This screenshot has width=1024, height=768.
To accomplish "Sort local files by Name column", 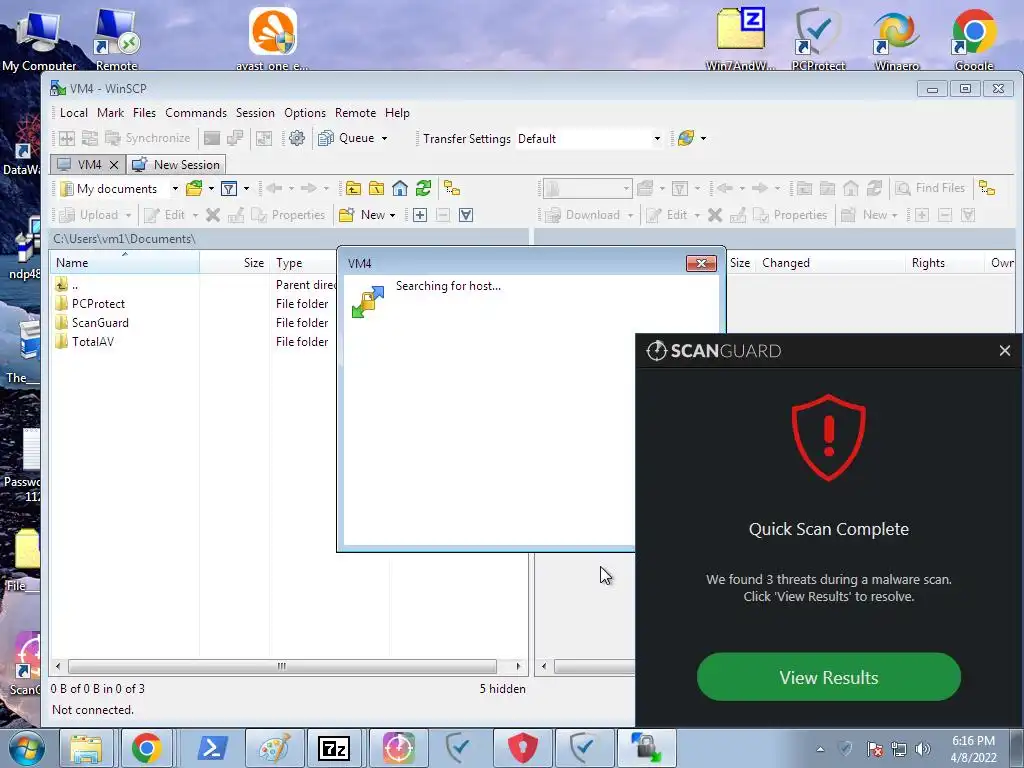I will [125, 263].
